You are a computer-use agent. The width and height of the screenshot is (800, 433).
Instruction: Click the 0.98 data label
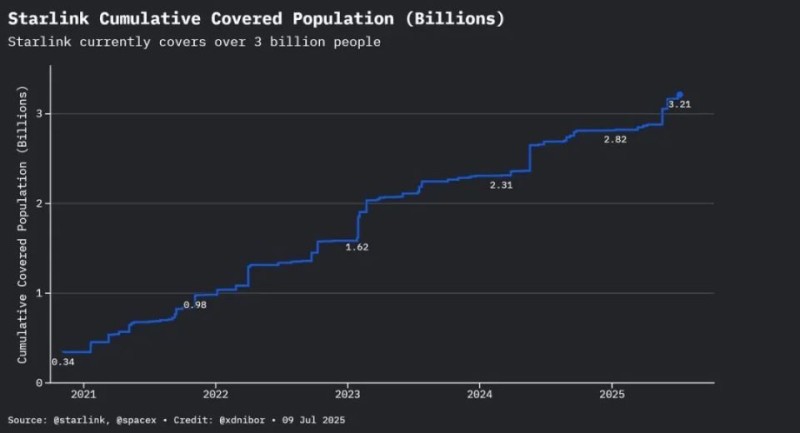[195, 305]
